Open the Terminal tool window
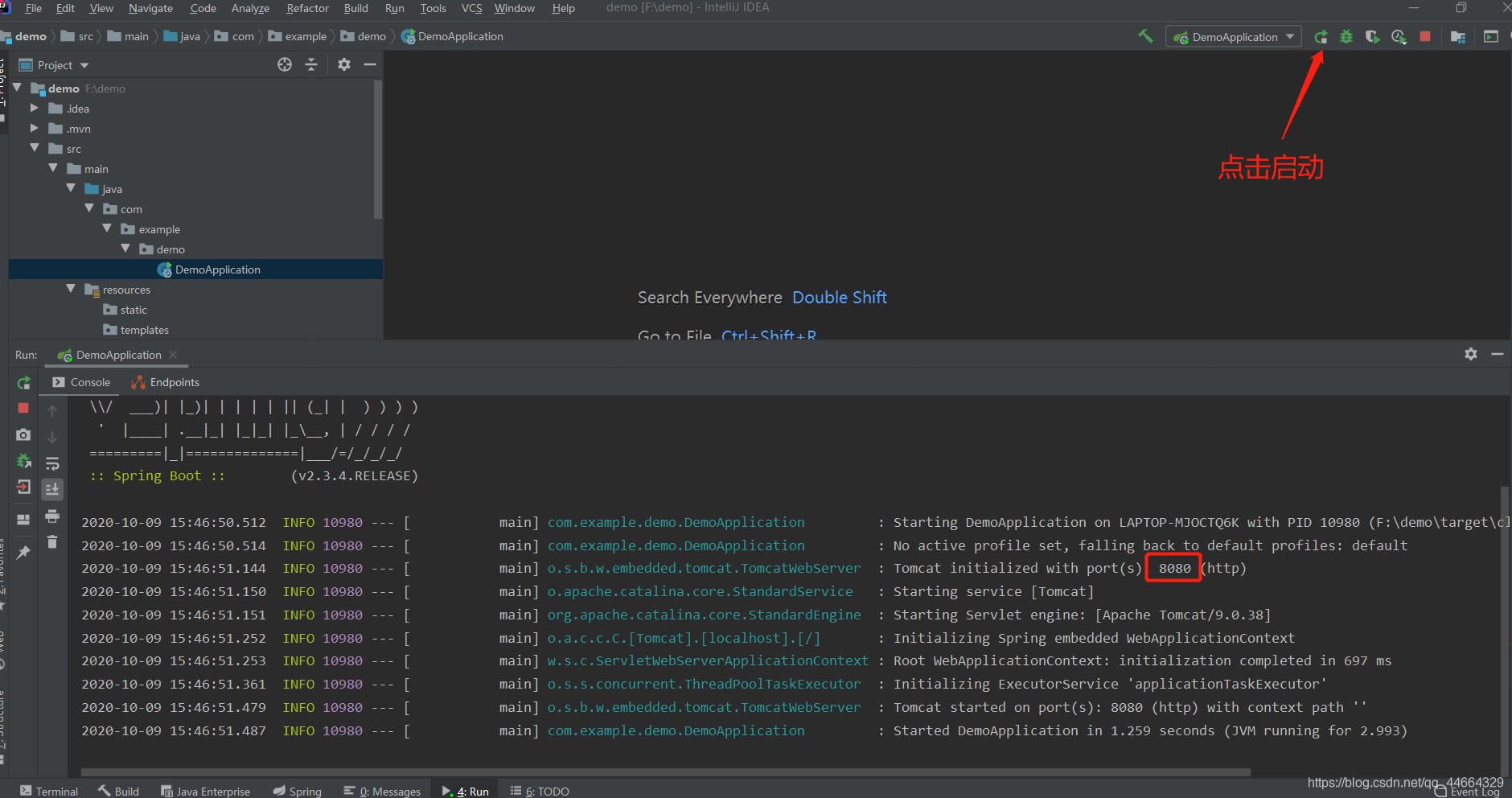The height and width of the screenshot is (798, 1512). coord(49,791)
